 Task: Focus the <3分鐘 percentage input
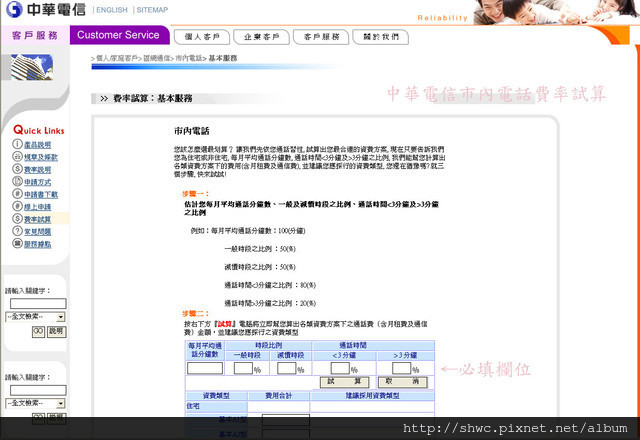pyautogui.click(x=340, y=368)
